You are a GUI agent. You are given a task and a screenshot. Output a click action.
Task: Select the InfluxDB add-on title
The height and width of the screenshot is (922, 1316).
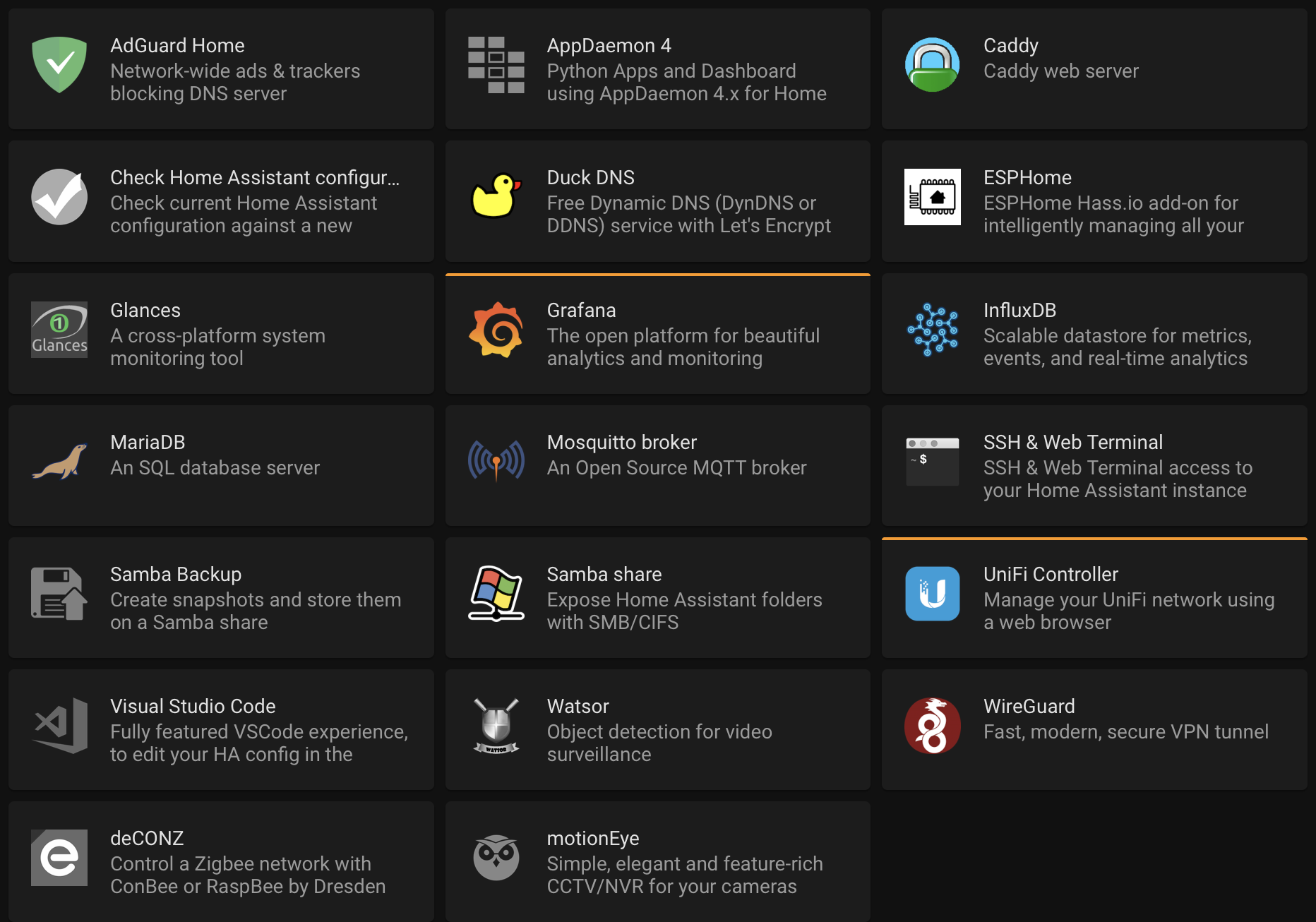[x=1019, y=311]
